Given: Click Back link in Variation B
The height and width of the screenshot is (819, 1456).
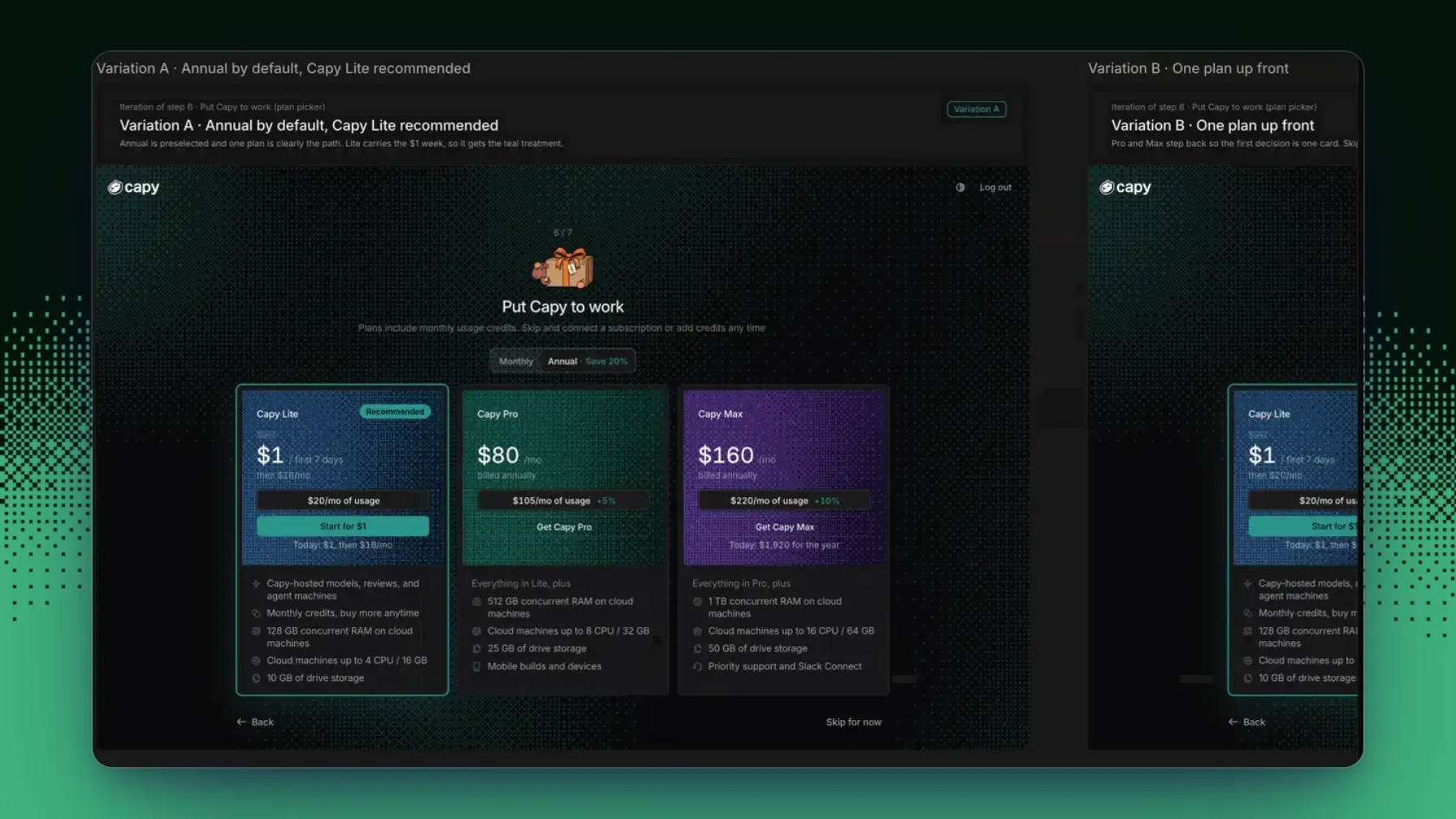Looking at the screenshot, I should (x=1247, y=721).
